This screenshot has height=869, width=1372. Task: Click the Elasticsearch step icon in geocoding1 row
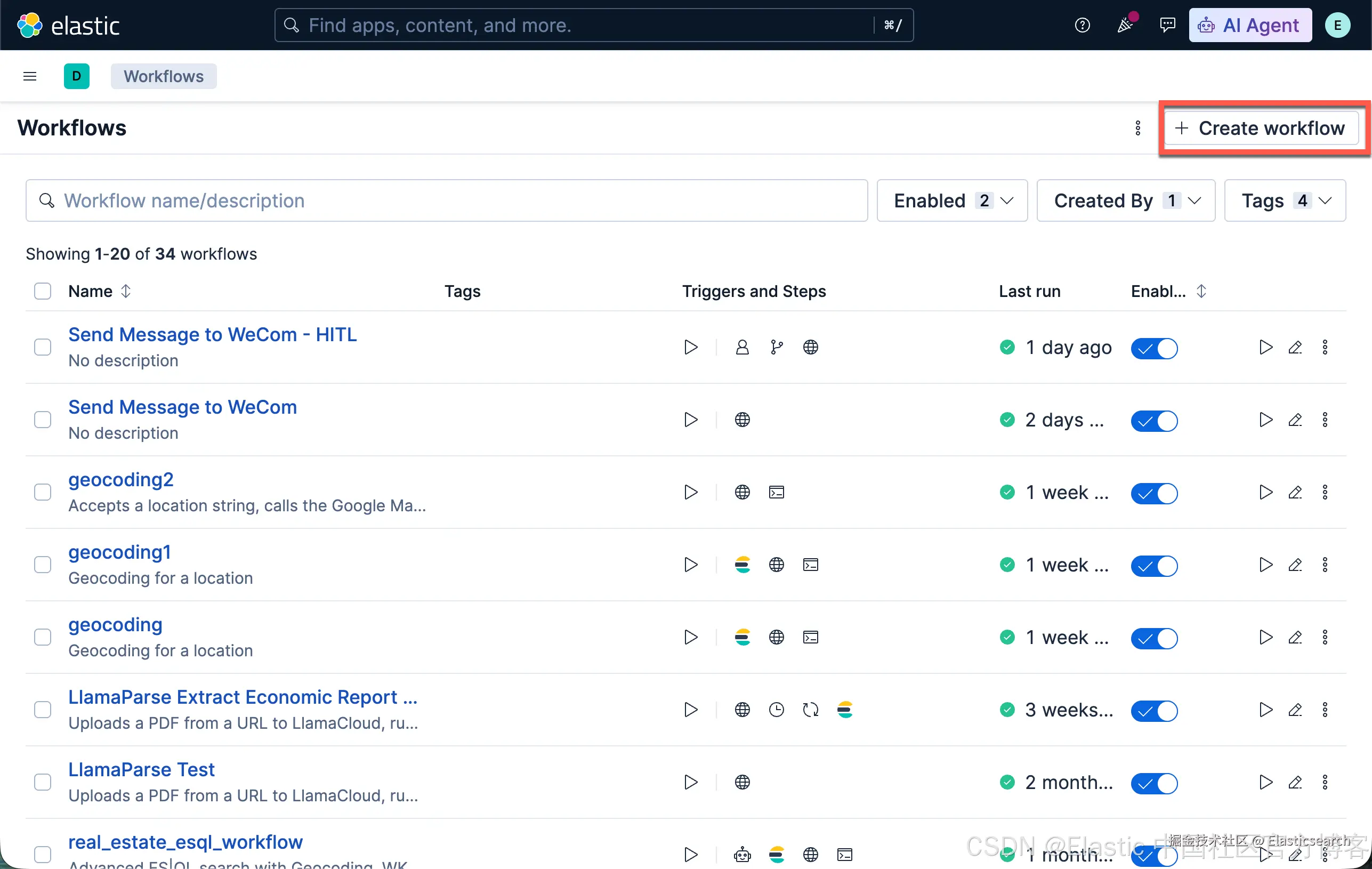(x=742, y=564)
